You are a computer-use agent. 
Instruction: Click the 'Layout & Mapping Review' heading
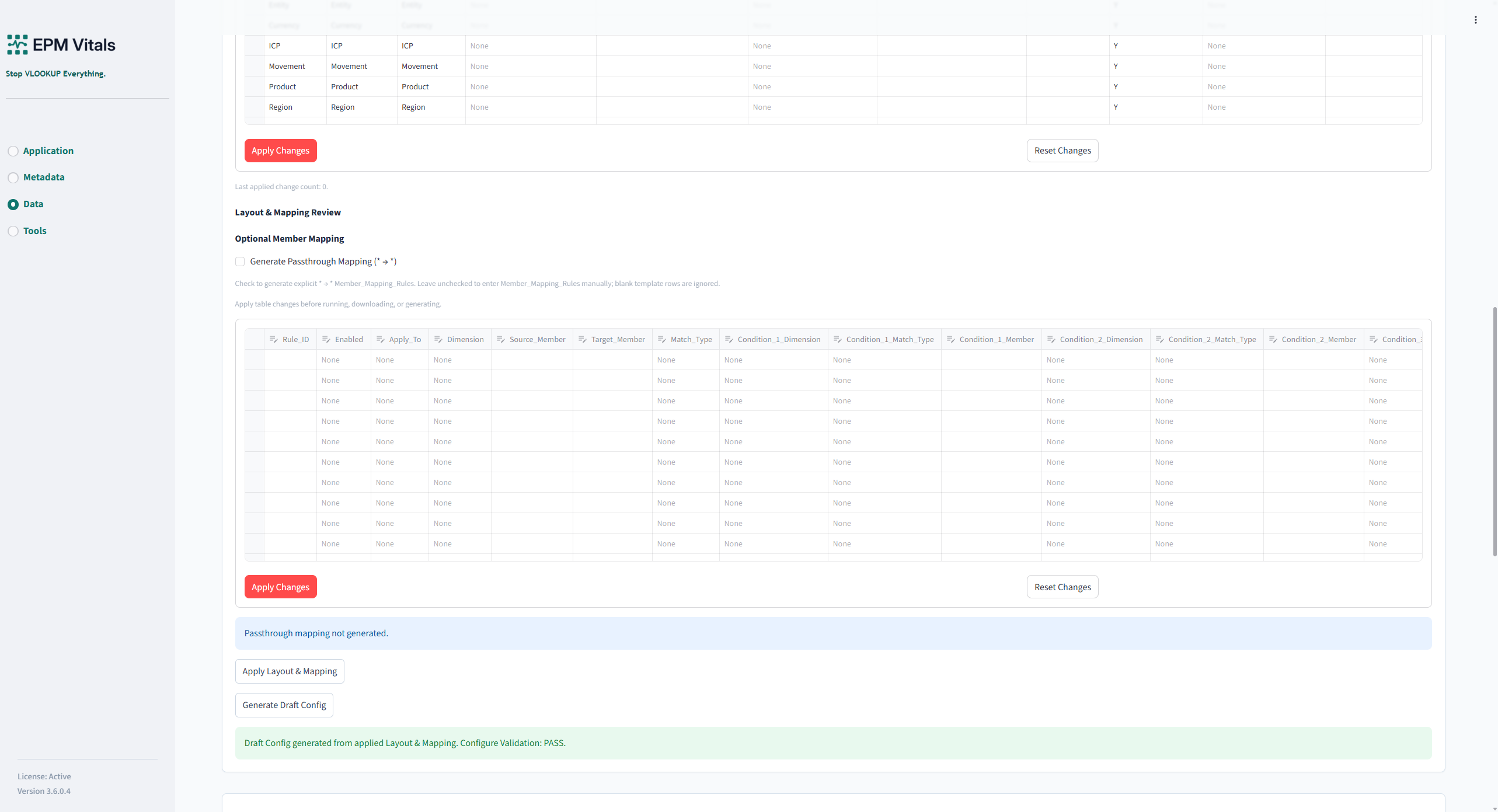tap(288, 212)
